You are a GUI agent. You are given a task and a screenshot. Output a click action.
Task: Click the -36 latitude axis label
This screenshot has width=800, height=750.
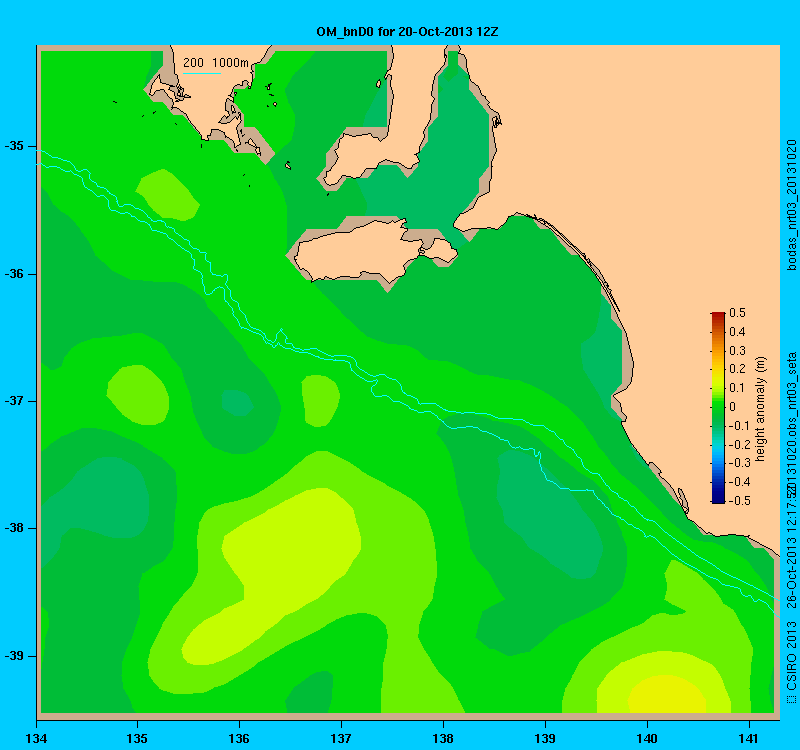tap(14, 274)
